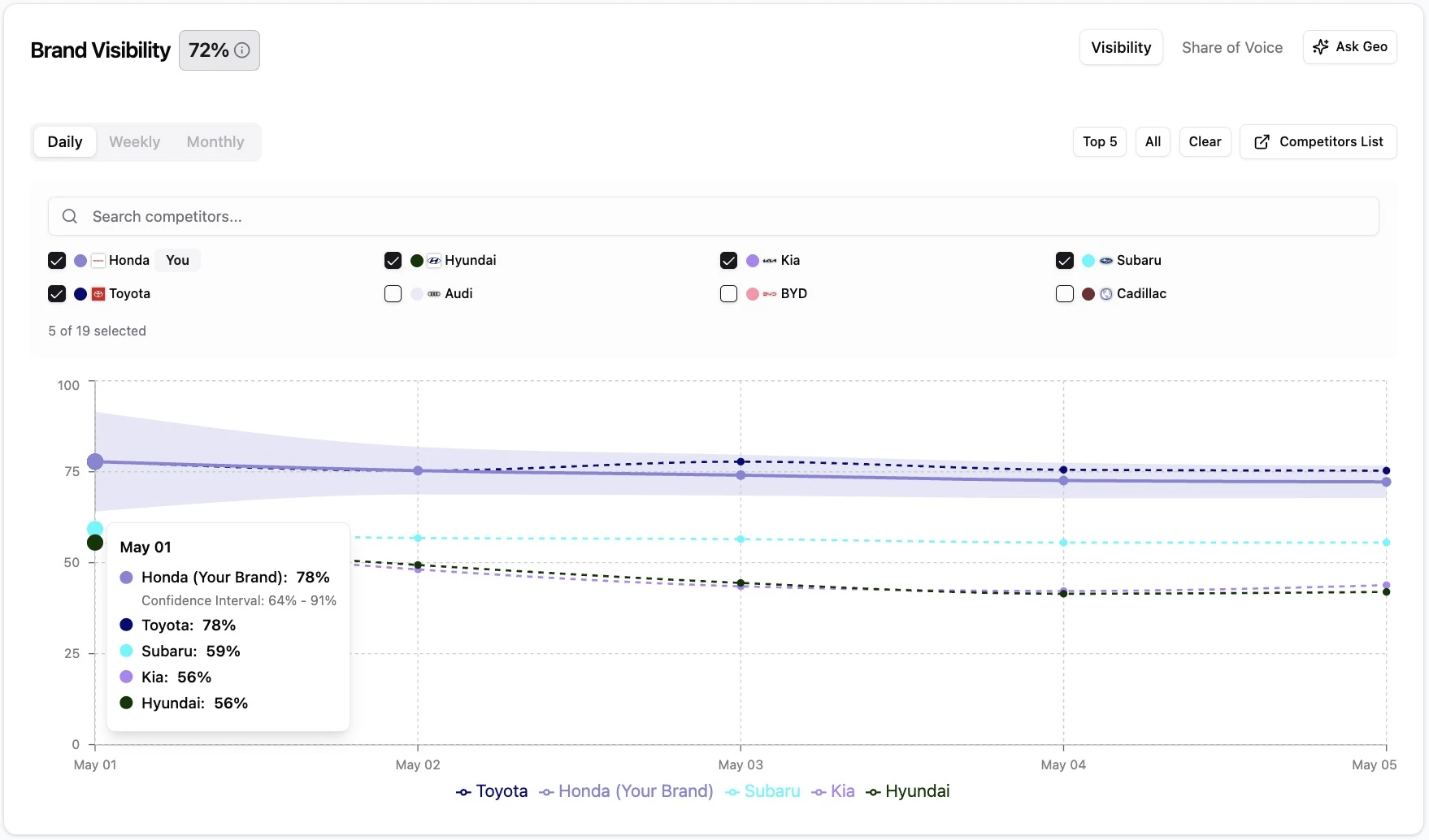The width and height of the screenshot is (1429, 840).
Task: Click Honda's purple color dot
Action: 80,261
